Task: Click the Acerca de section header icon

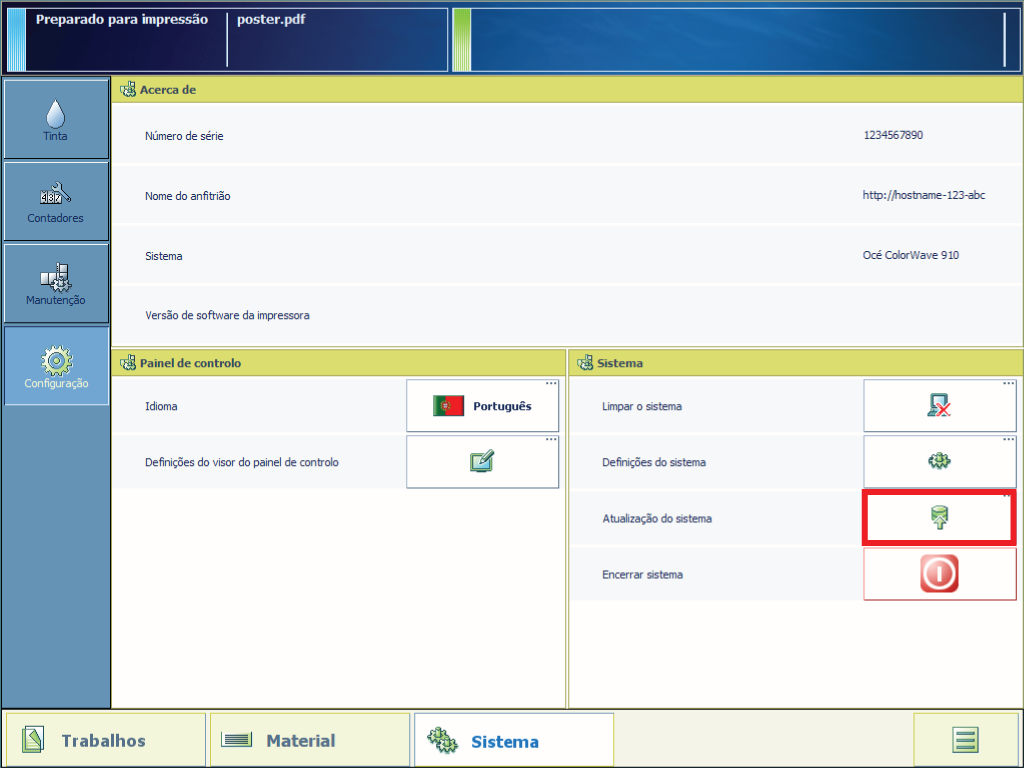Action: [x=127, y=89]
